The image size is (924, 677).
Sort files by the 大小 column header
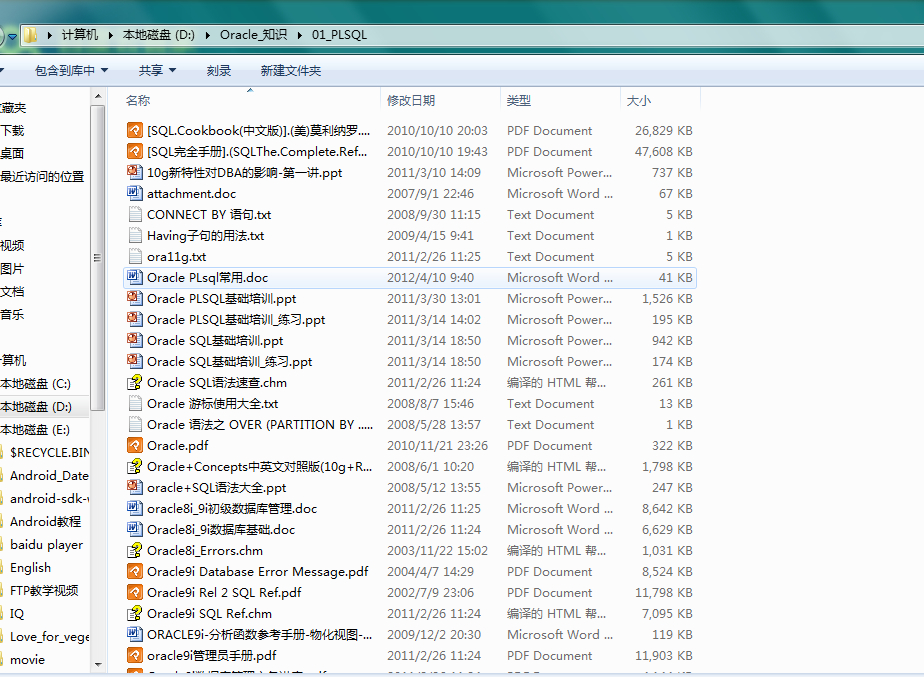pyautogui.click(x=639, y=100)
